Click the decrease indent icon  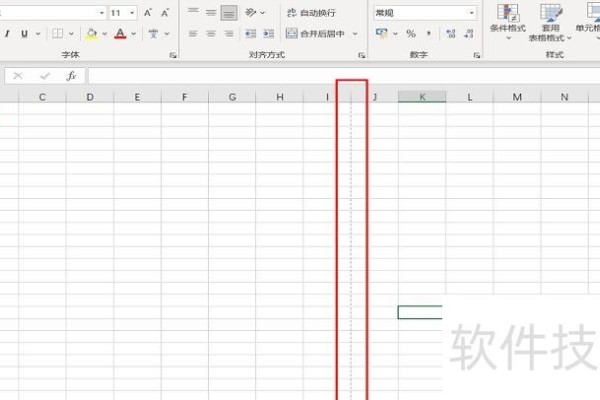coord(250,34)
